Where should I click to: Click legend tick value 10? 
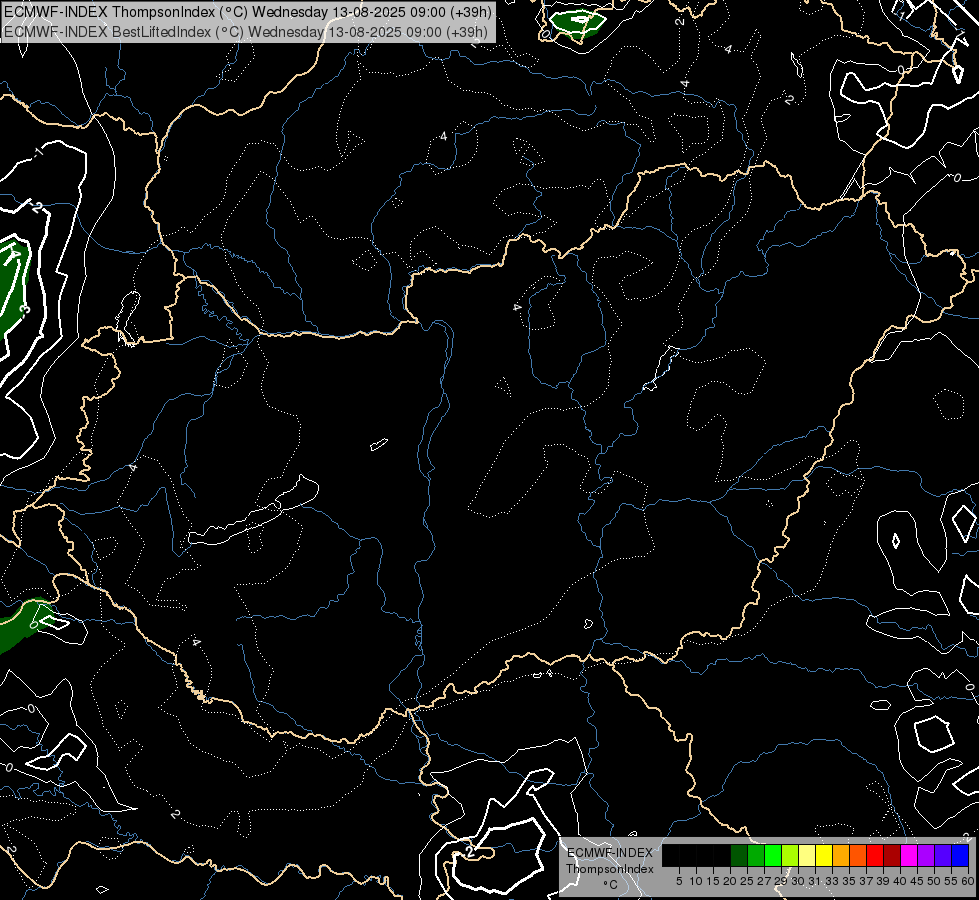tap(696, 881)
